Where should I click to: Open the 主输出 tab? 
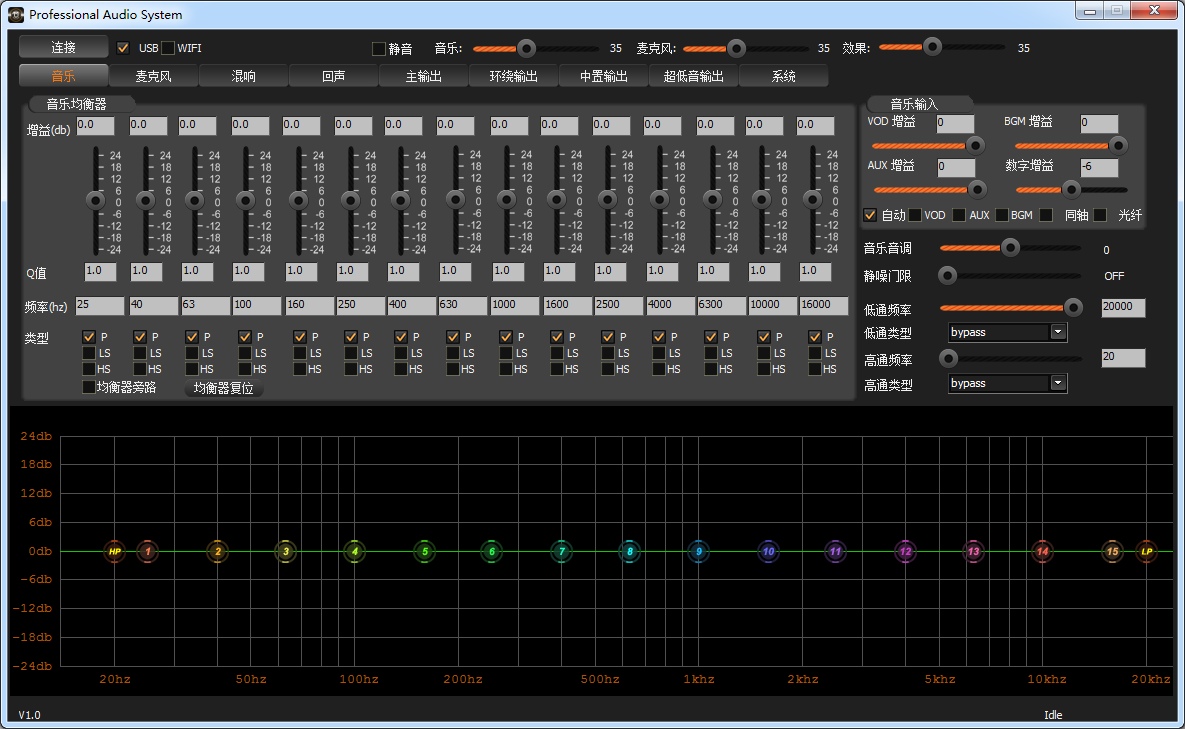(423, 76)
